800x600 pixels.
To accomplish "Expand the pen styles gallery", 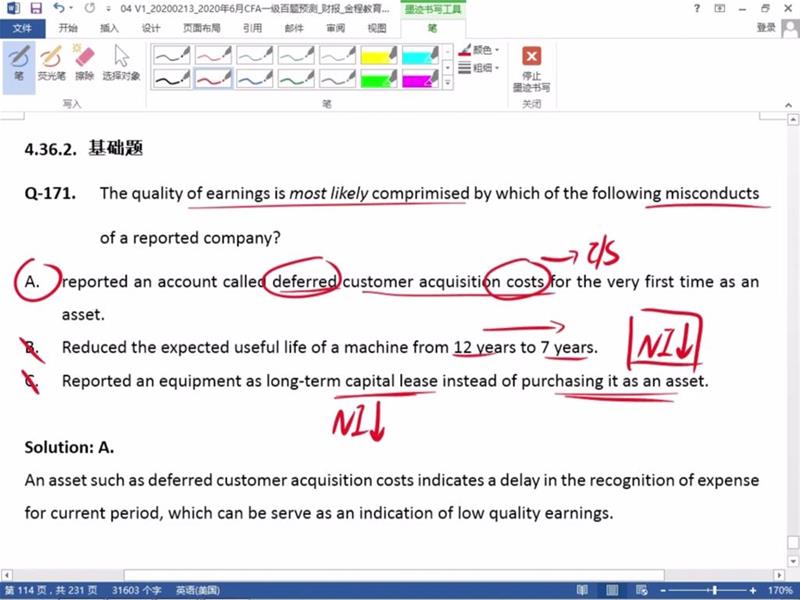I will click(448, 84).
